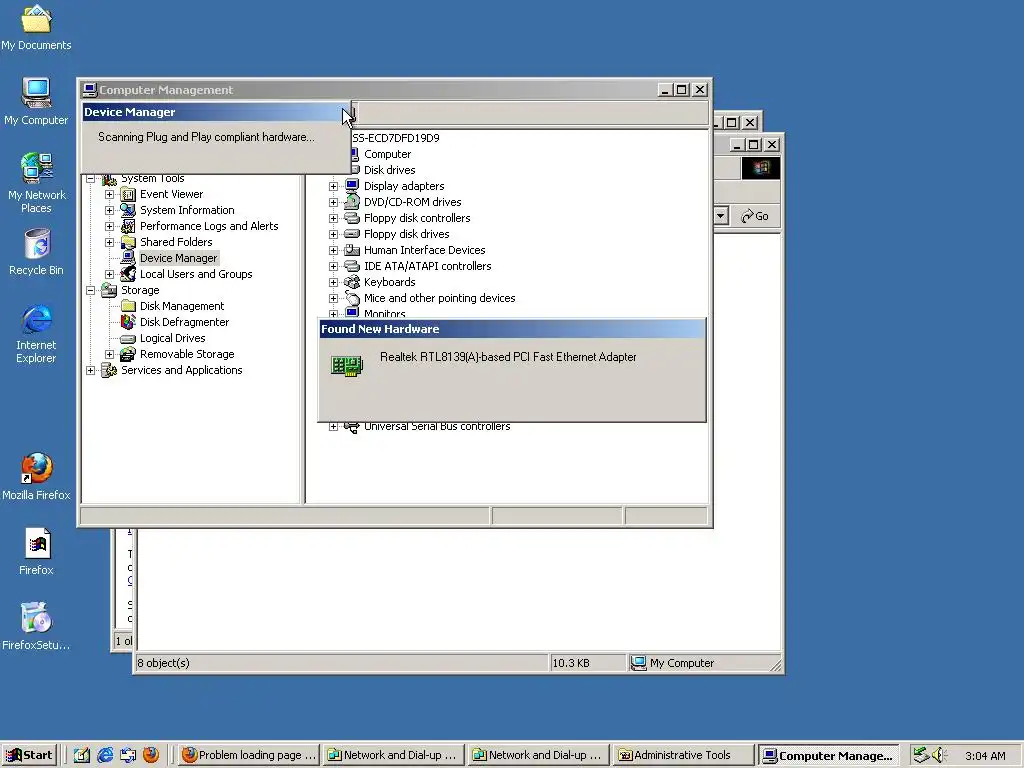Select Device Manager in the tree

point(178,259)
